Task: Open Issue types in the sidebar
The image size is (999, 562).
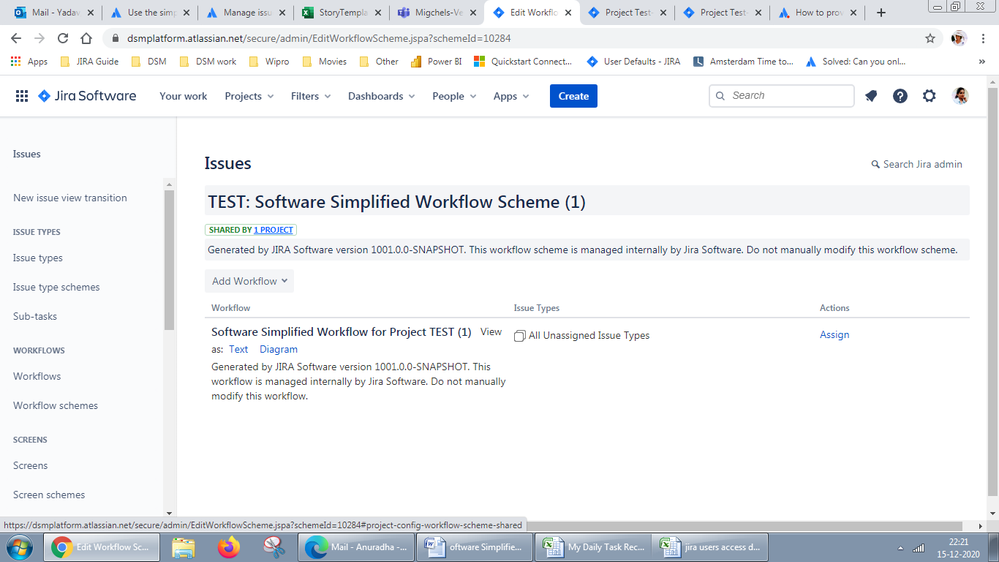Action: [38, 257]
